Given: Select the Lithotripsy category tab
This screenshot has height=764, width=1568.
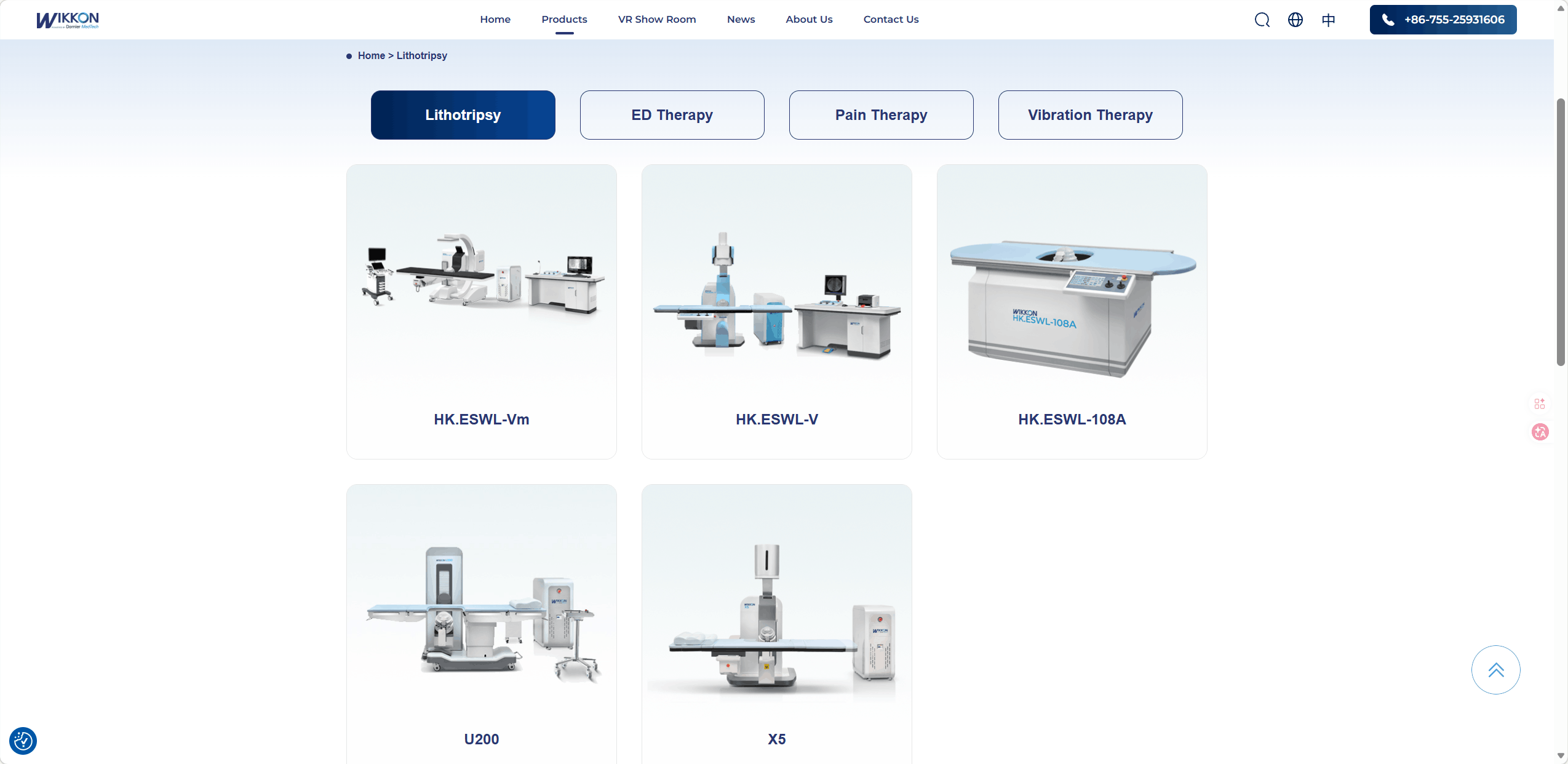Looking at the screenshot, I should [x=463, y=115].
